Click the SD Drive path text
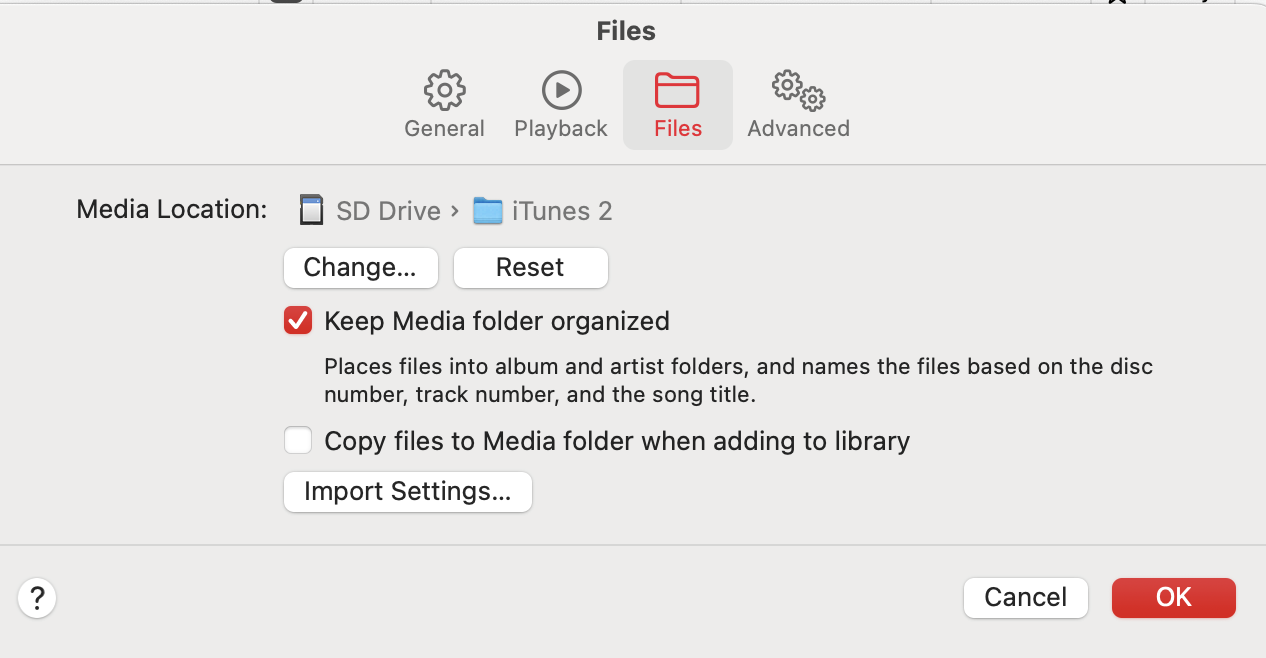1266x658 pixels. (x=388, y=211)
